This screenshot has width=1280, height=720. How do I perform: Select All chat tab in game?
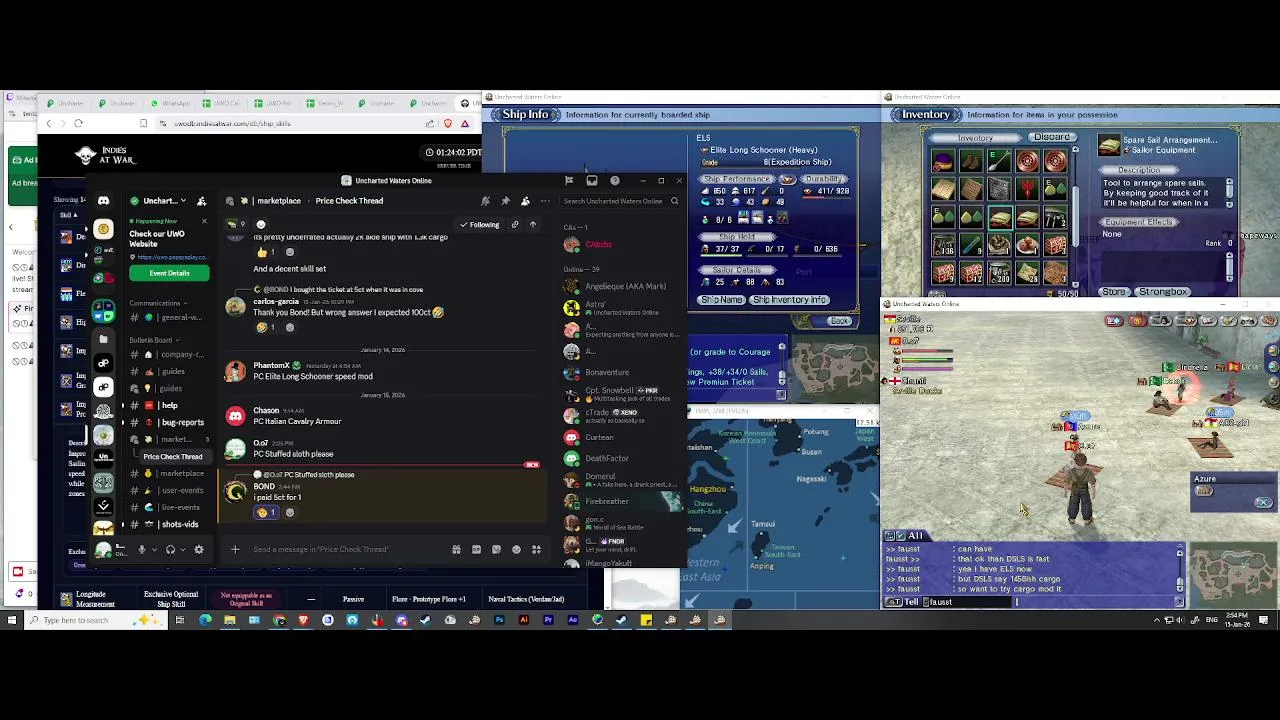click(915, 537)
